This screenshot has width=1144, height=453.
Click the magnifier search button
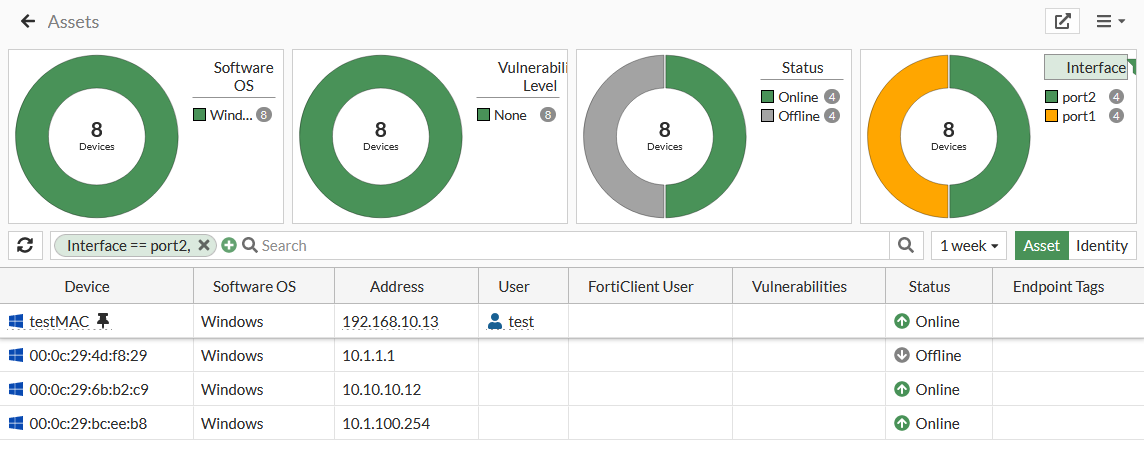[x=905, y=245]
